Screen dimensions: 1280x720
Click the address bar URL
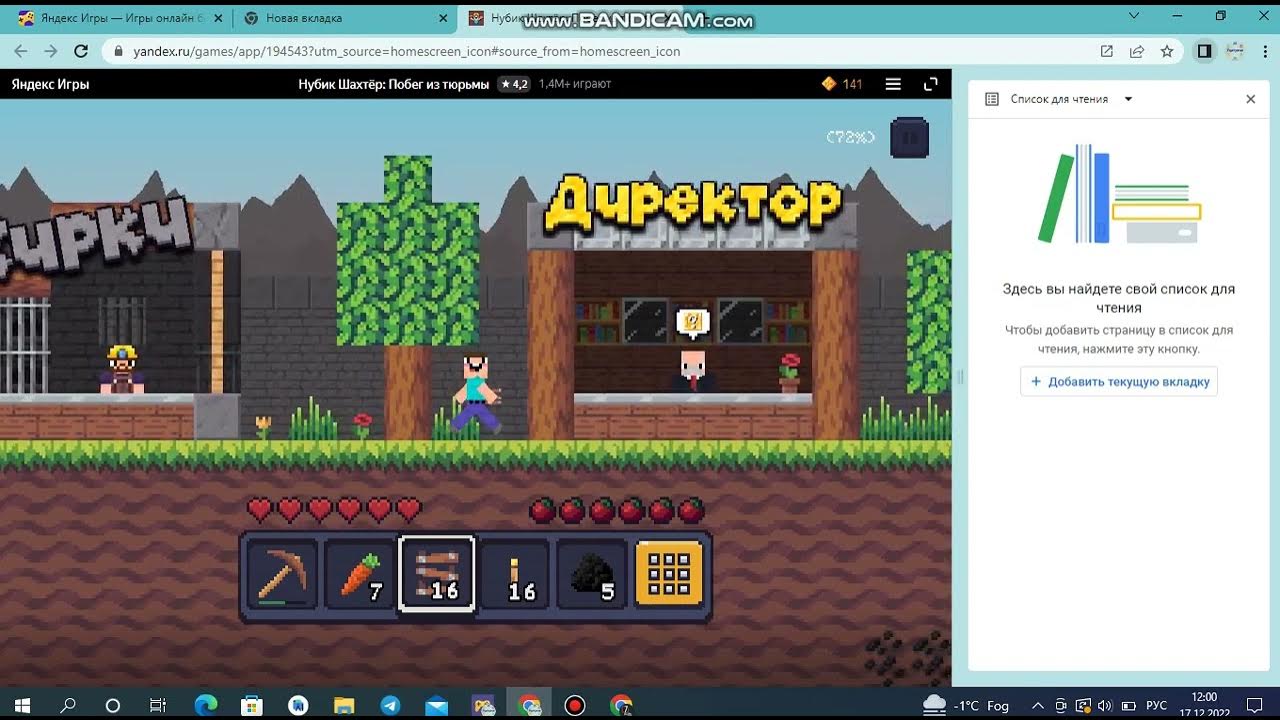coord(407,51)
